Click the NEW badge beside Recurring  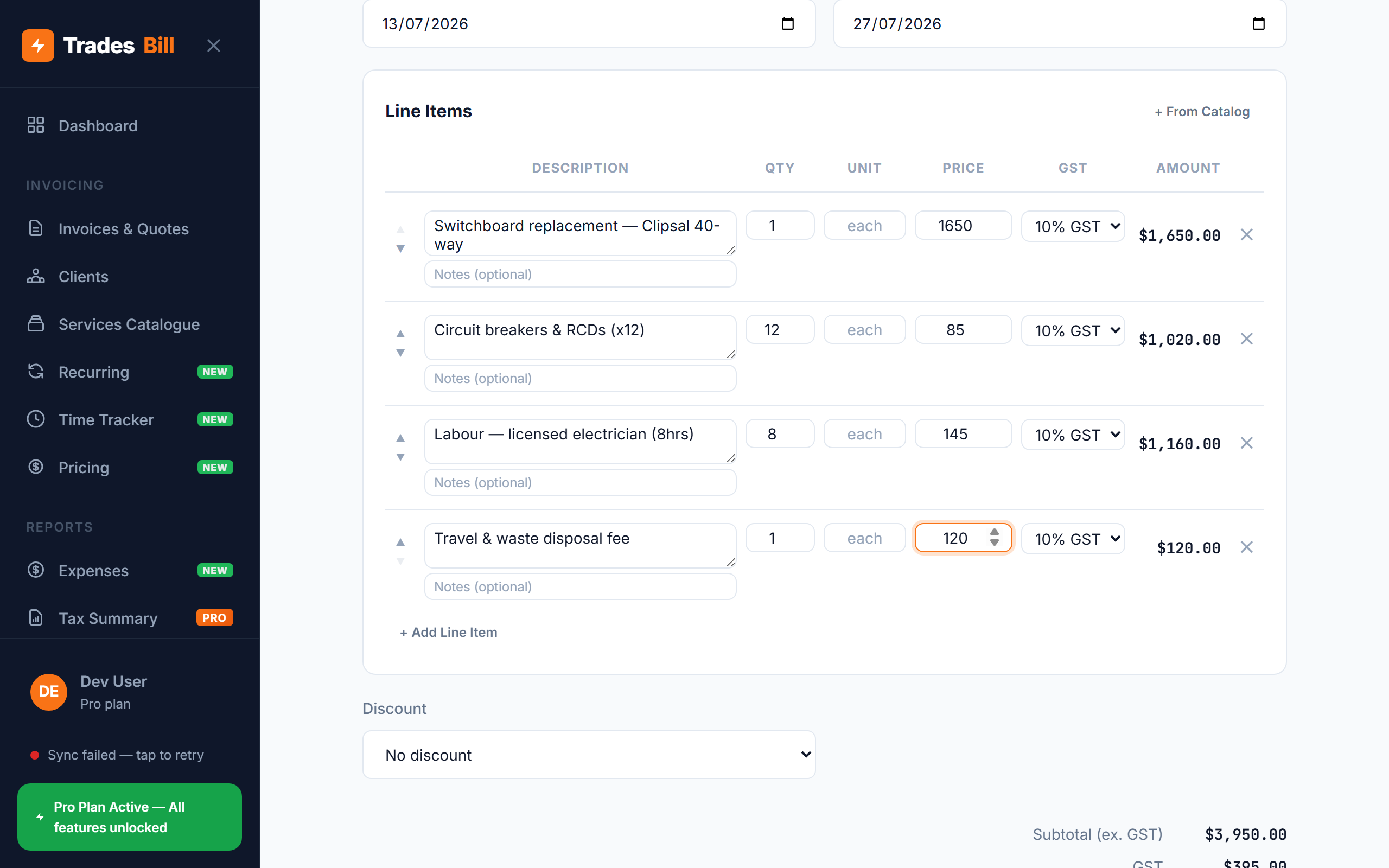215,372
